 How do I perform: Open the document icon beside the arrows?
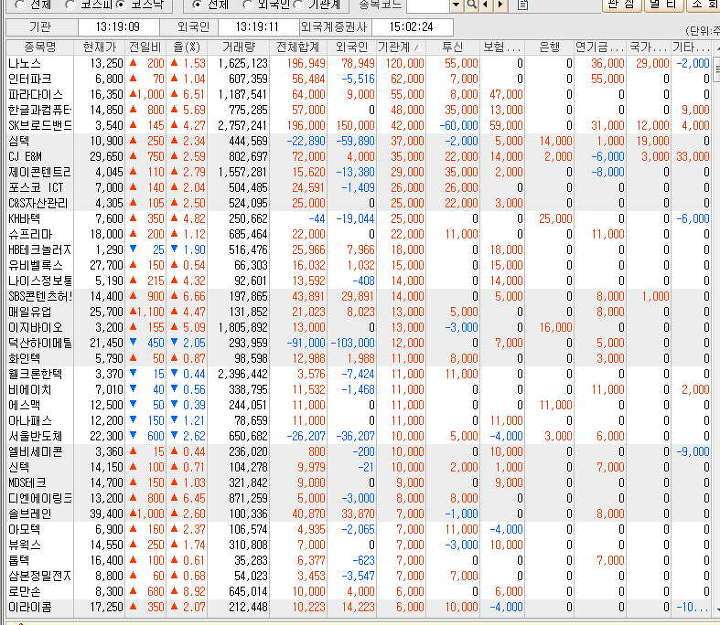pyautogui.click(x=523, y=5)
